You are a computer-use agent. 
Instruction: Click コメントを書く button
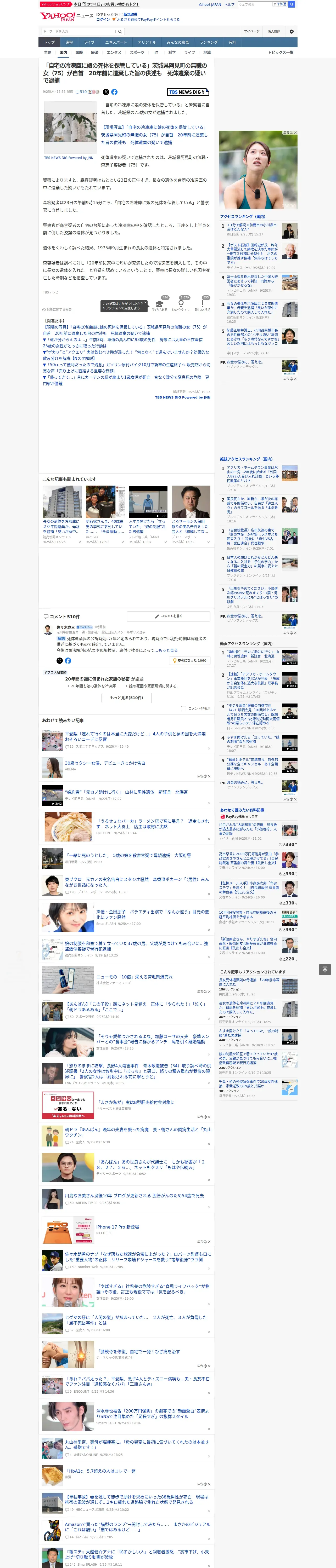tap(168, 616)
